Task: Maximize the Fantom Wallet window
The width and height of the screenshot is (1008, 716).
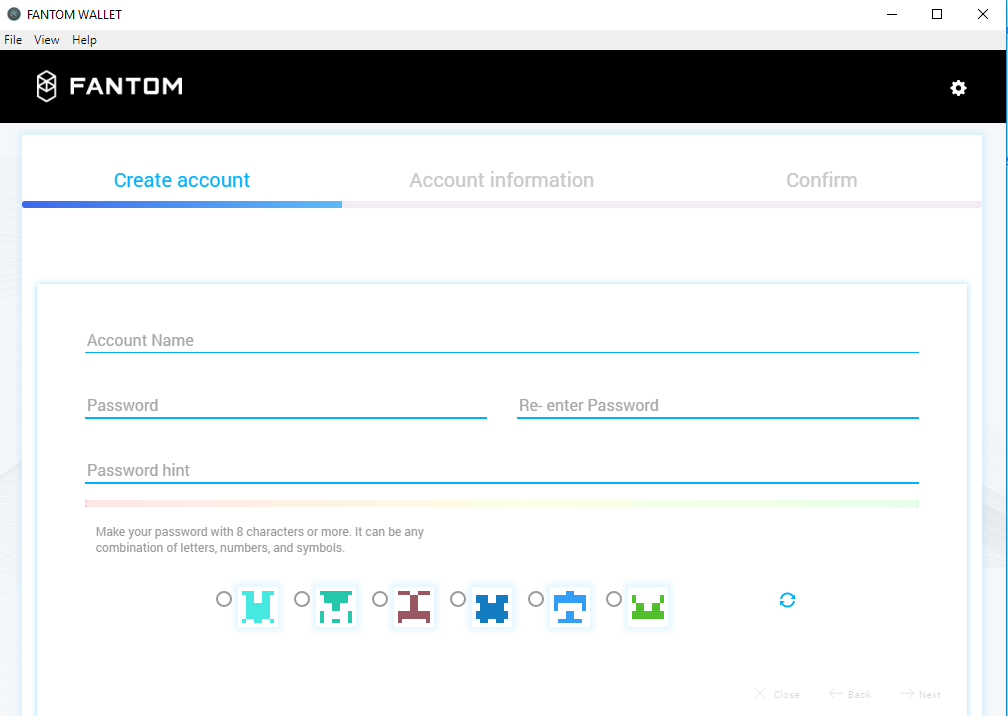Action: tap(937, 14)
